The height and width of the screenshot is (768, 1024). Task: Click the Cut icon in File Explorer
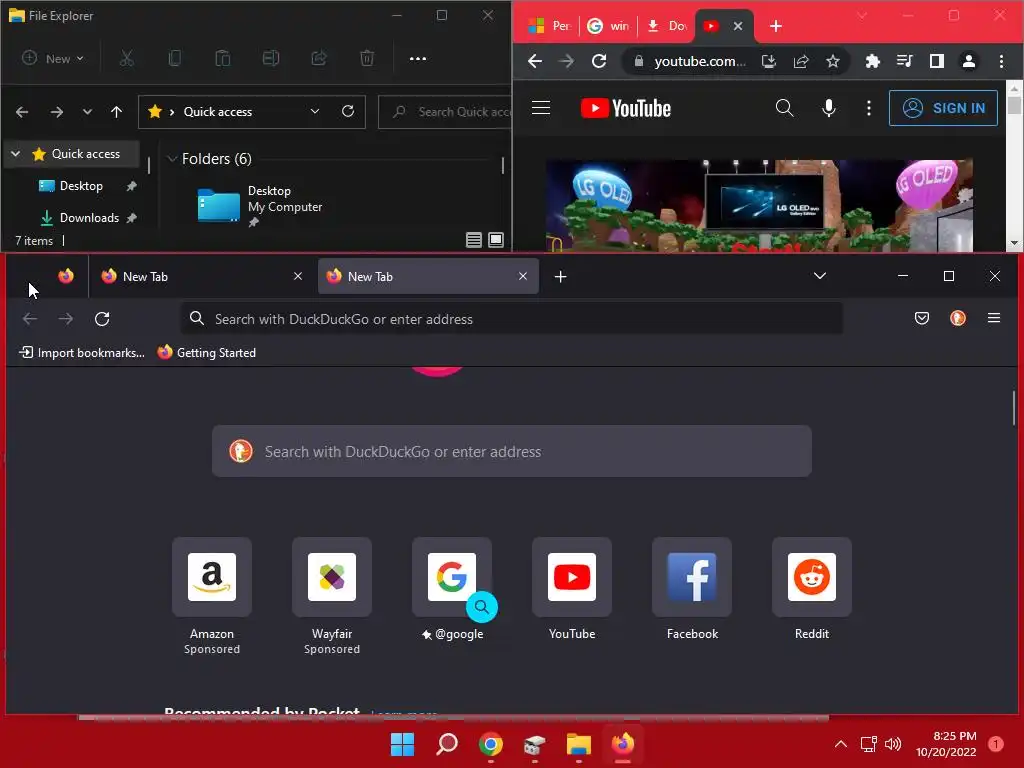click(127, 59)
